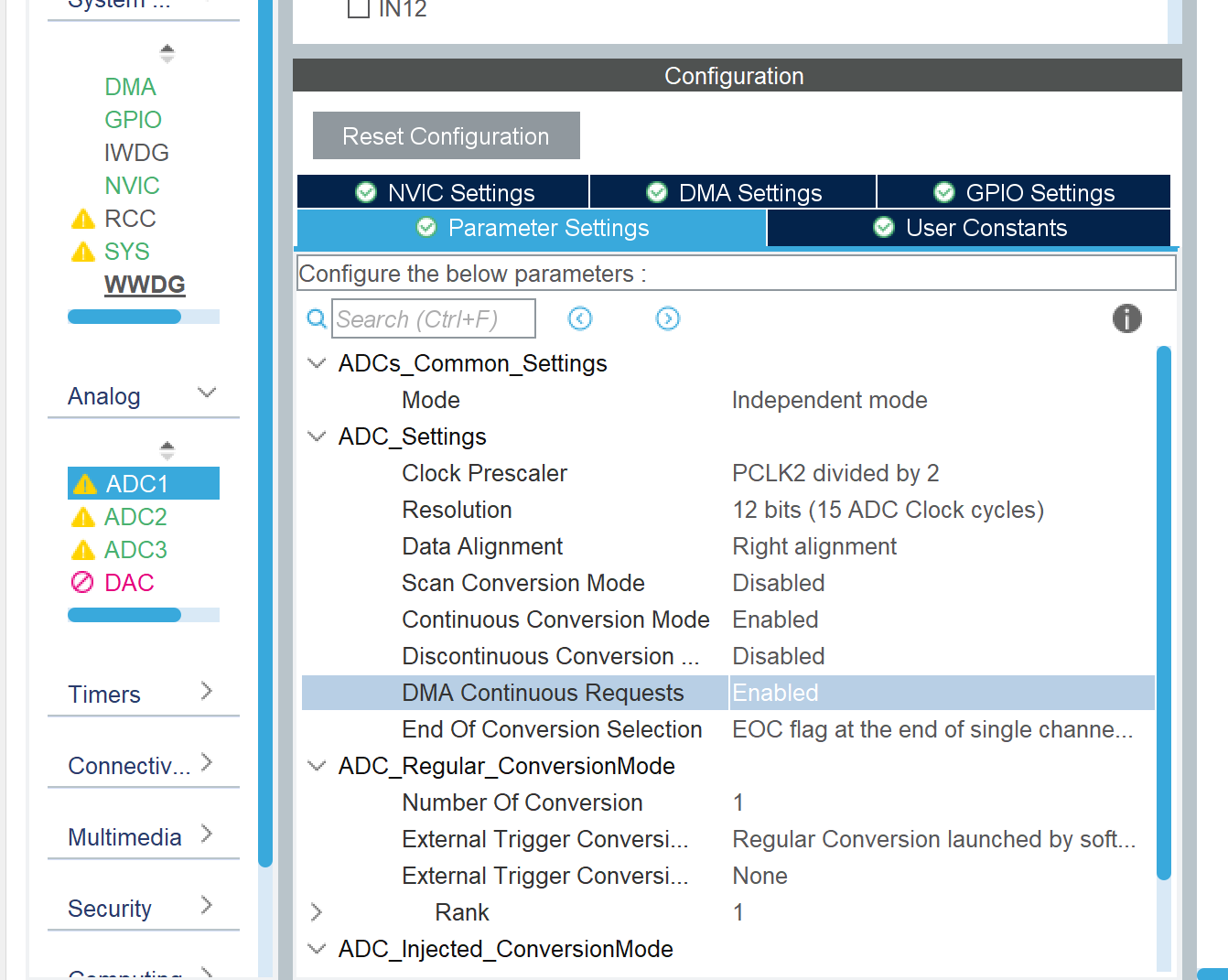This screenshot has height=980, width=1228.
Task: Open the GPIO Settings tab
Action: [1024, 192]
